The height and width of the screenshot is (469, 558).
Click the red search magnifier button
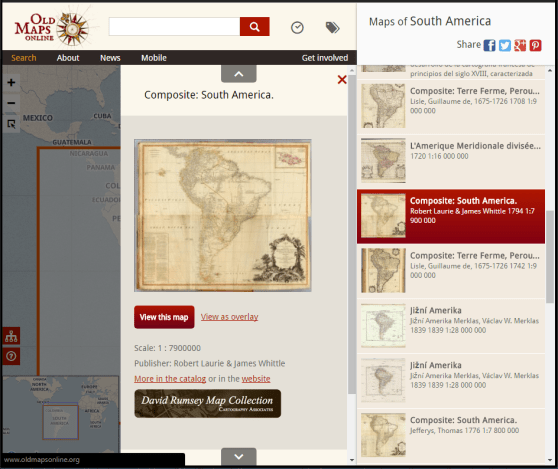(254, 27)
